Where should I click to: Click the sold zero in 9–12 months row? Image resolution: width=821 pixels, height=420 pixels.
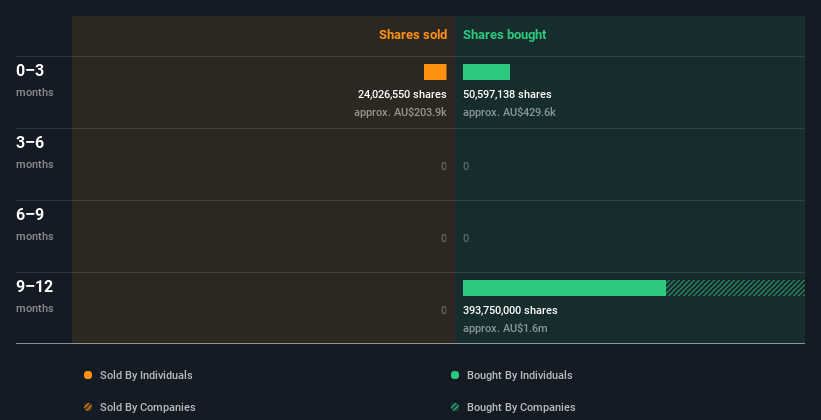pyautogui.click(x=444, y=311)
